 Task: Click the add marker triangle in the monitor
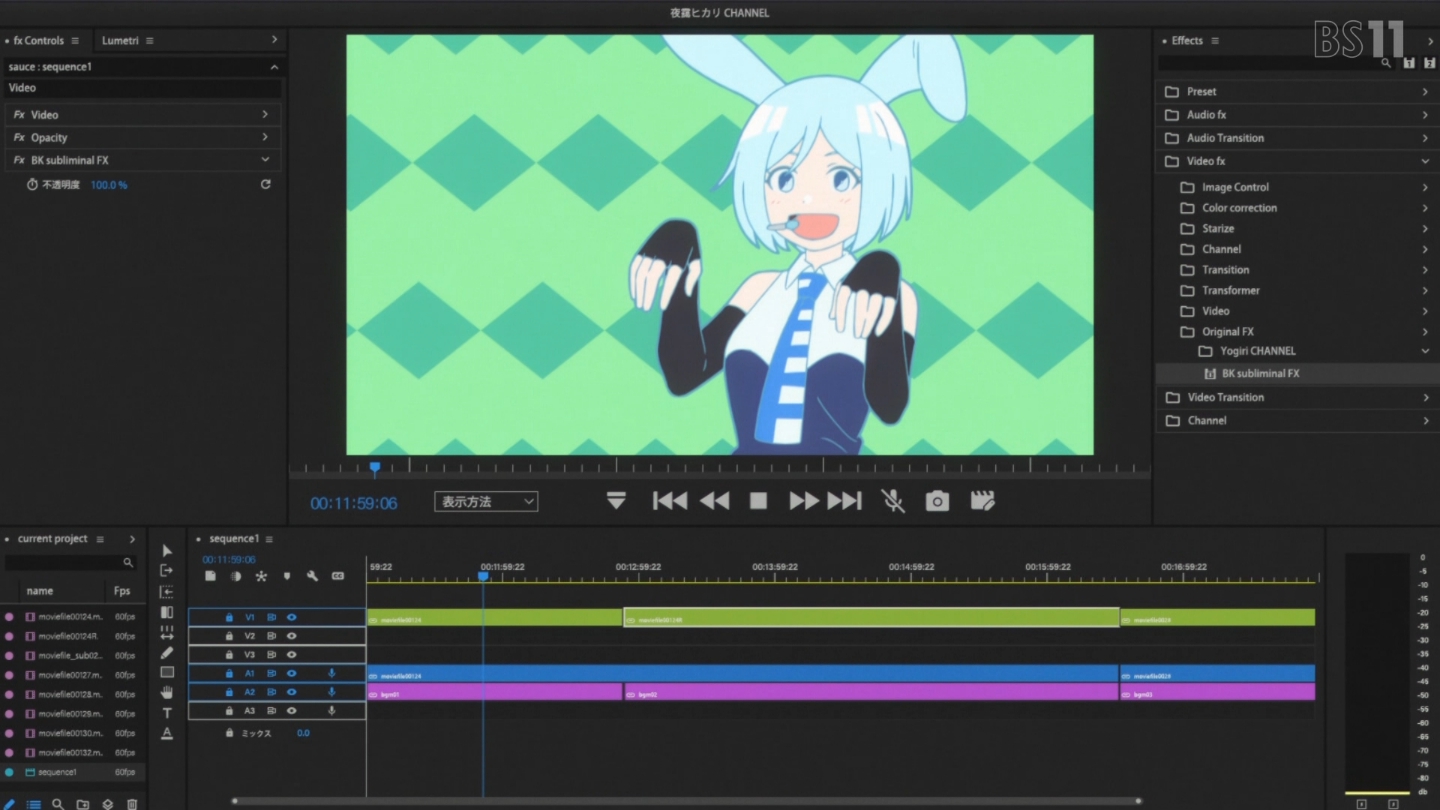(x=616, y=501)
